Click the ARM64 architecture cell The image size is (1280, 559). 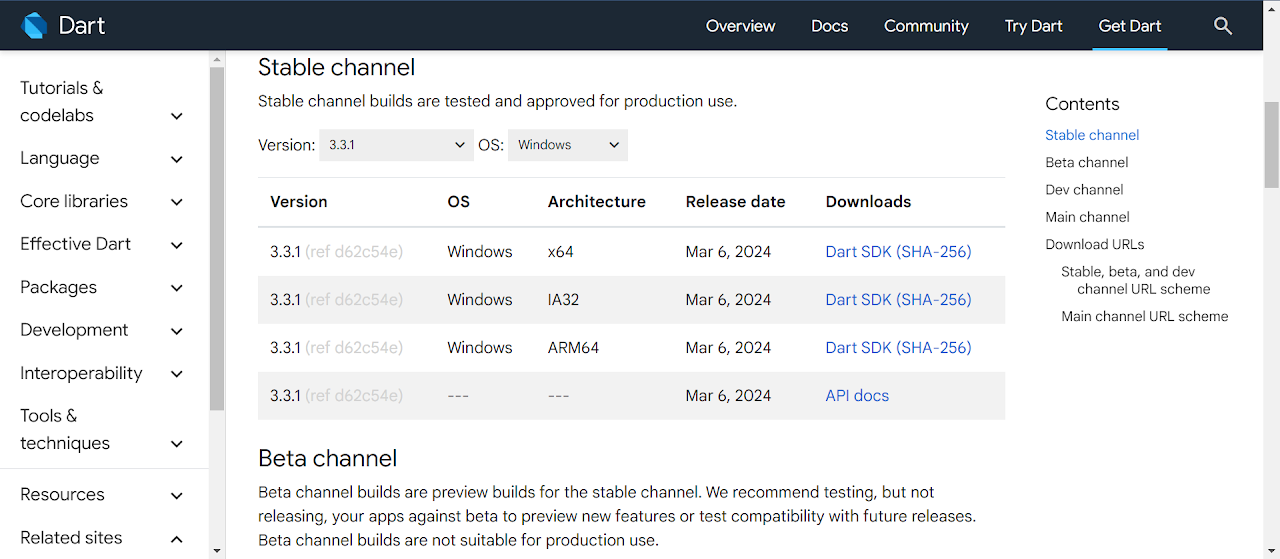(573, 348)
